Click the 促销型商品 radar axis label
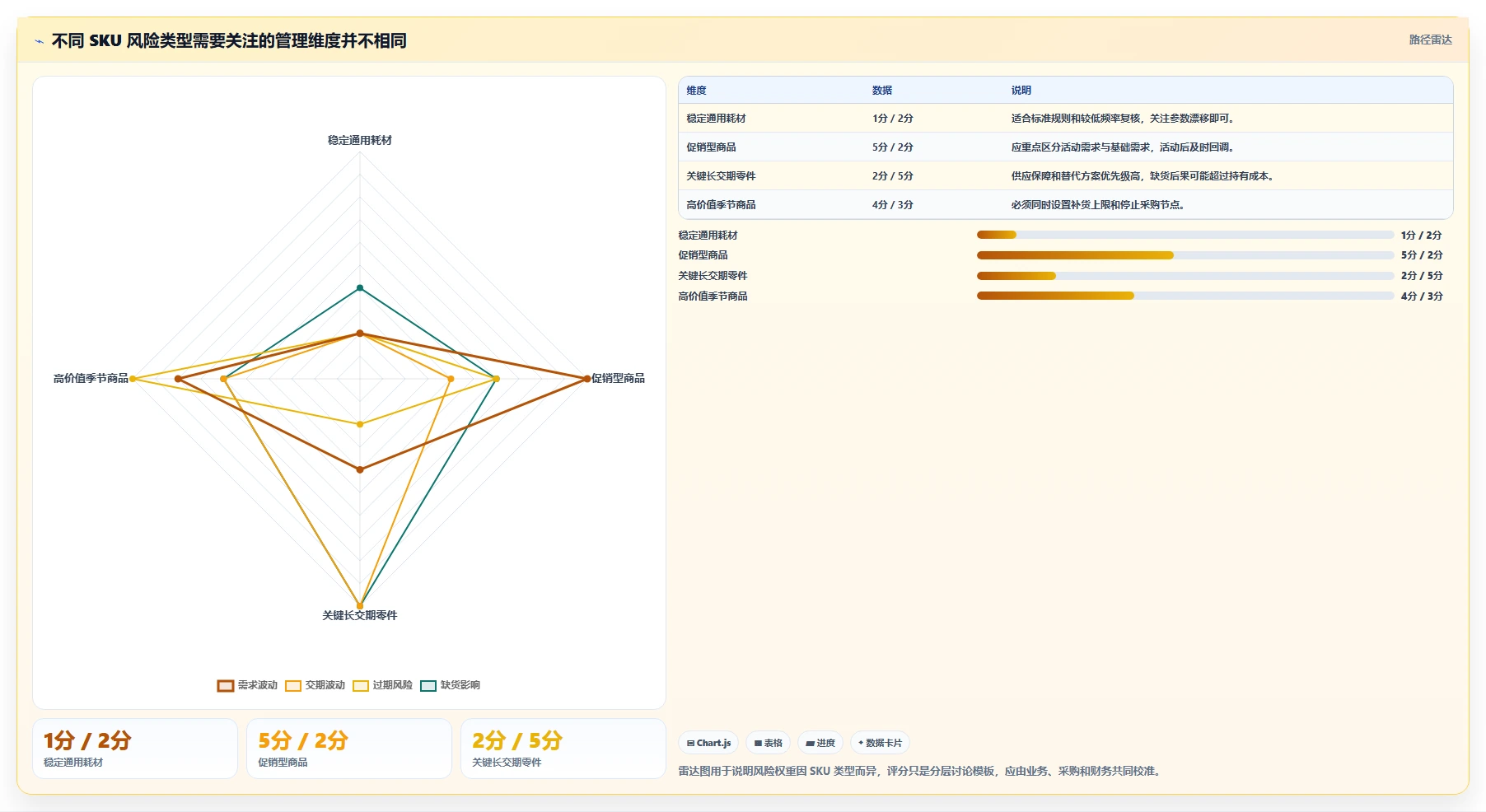This screenshot has width=1486, height=812. tap(618, 379)
